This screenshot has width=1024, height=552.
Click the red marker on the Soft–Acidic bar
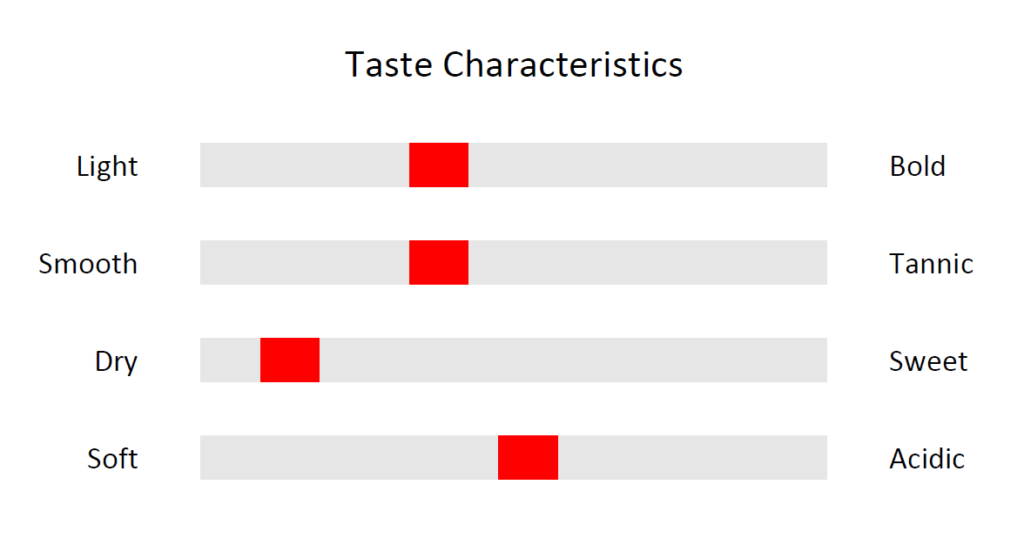528,457
